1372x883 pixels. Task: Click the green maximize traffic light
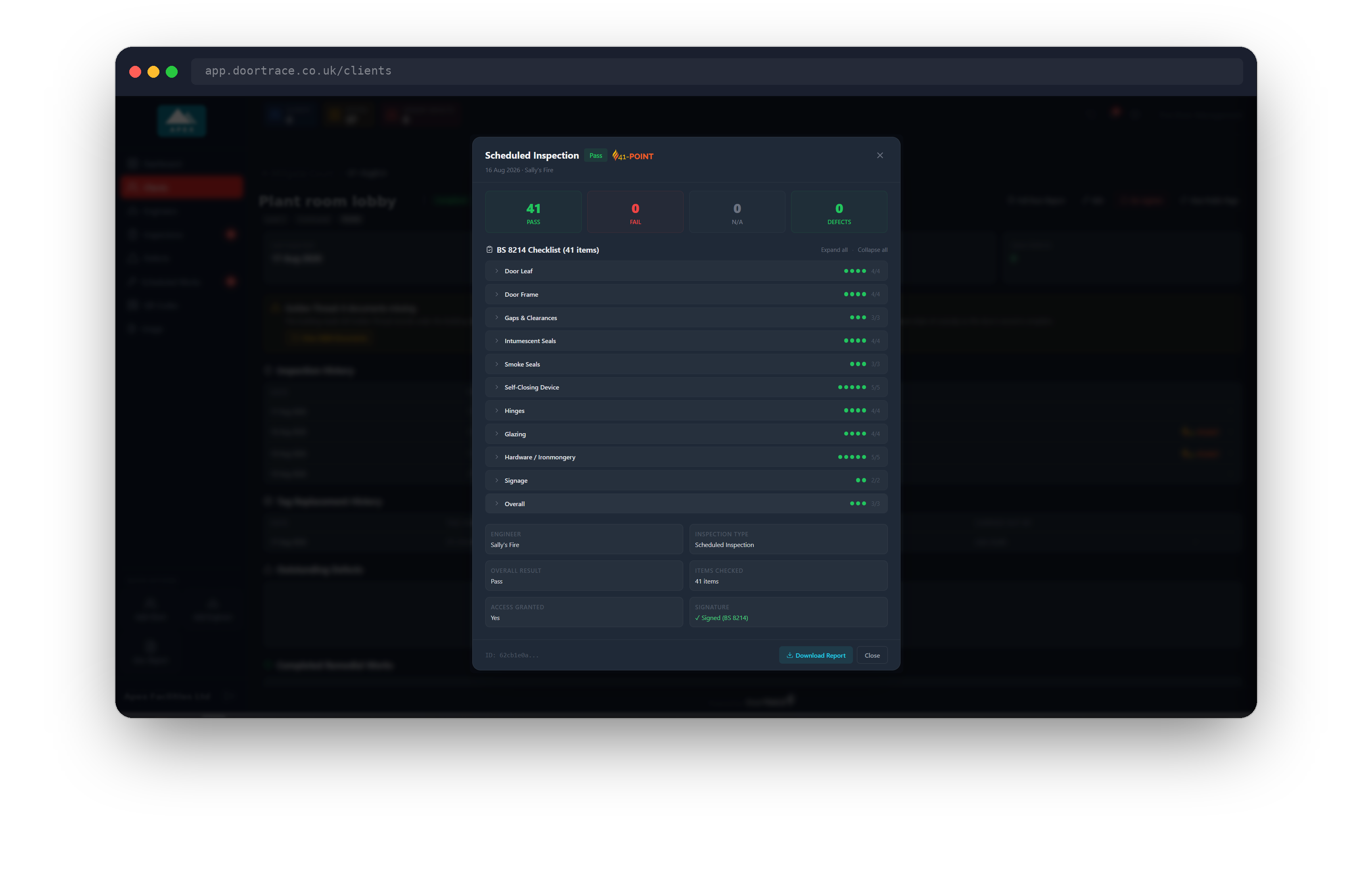click(x=172, y=72)
